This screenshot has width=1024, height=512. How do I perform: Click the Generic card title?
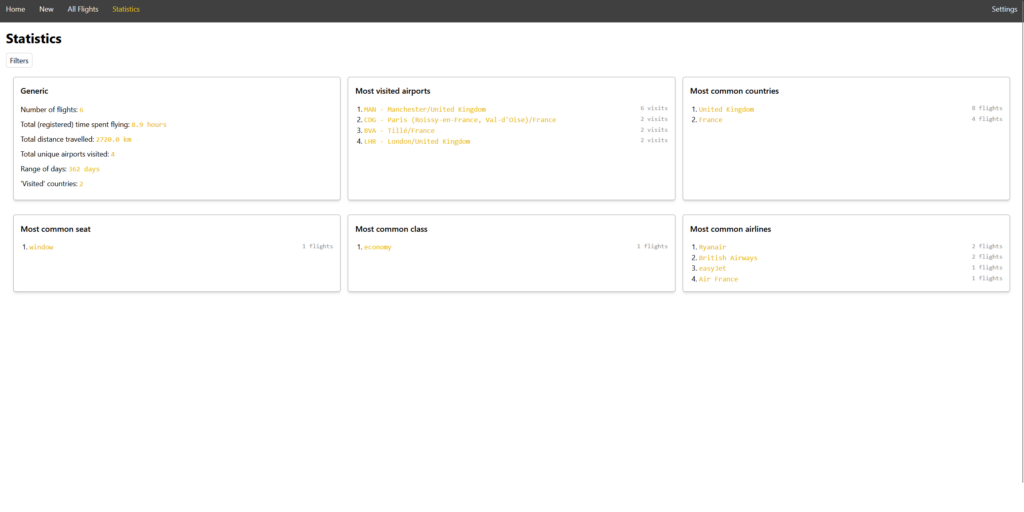[x=34, y=91]
